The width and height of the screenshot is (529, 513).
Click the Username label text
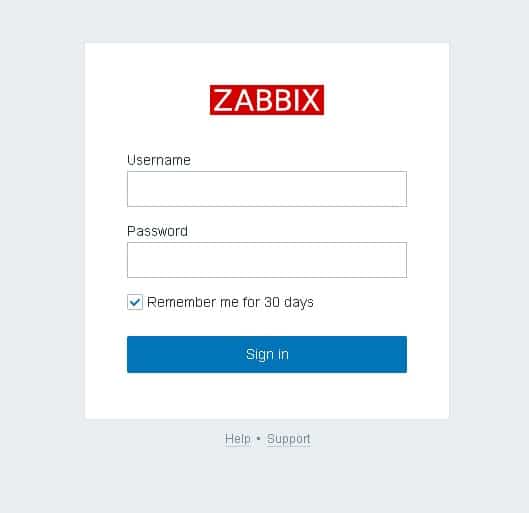pyautogui.click(x=159, y=160)
